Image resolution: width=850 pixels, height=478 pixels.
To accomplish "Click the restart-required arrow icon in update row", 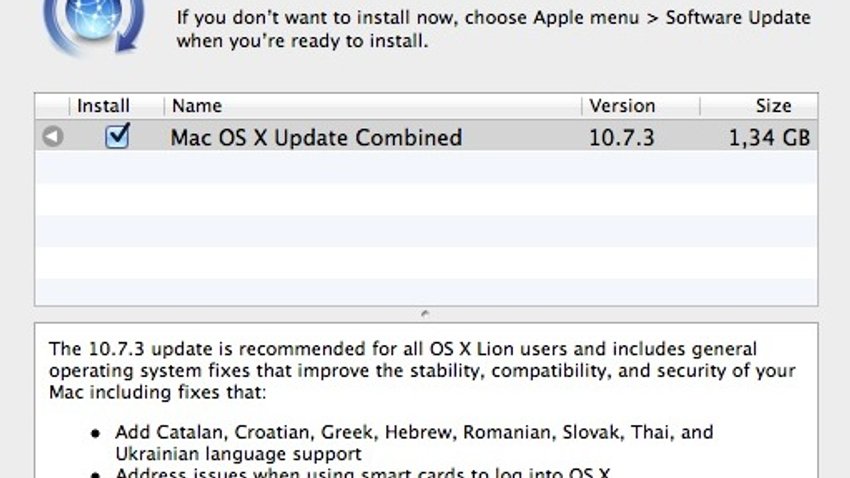I will click(53, 136).
